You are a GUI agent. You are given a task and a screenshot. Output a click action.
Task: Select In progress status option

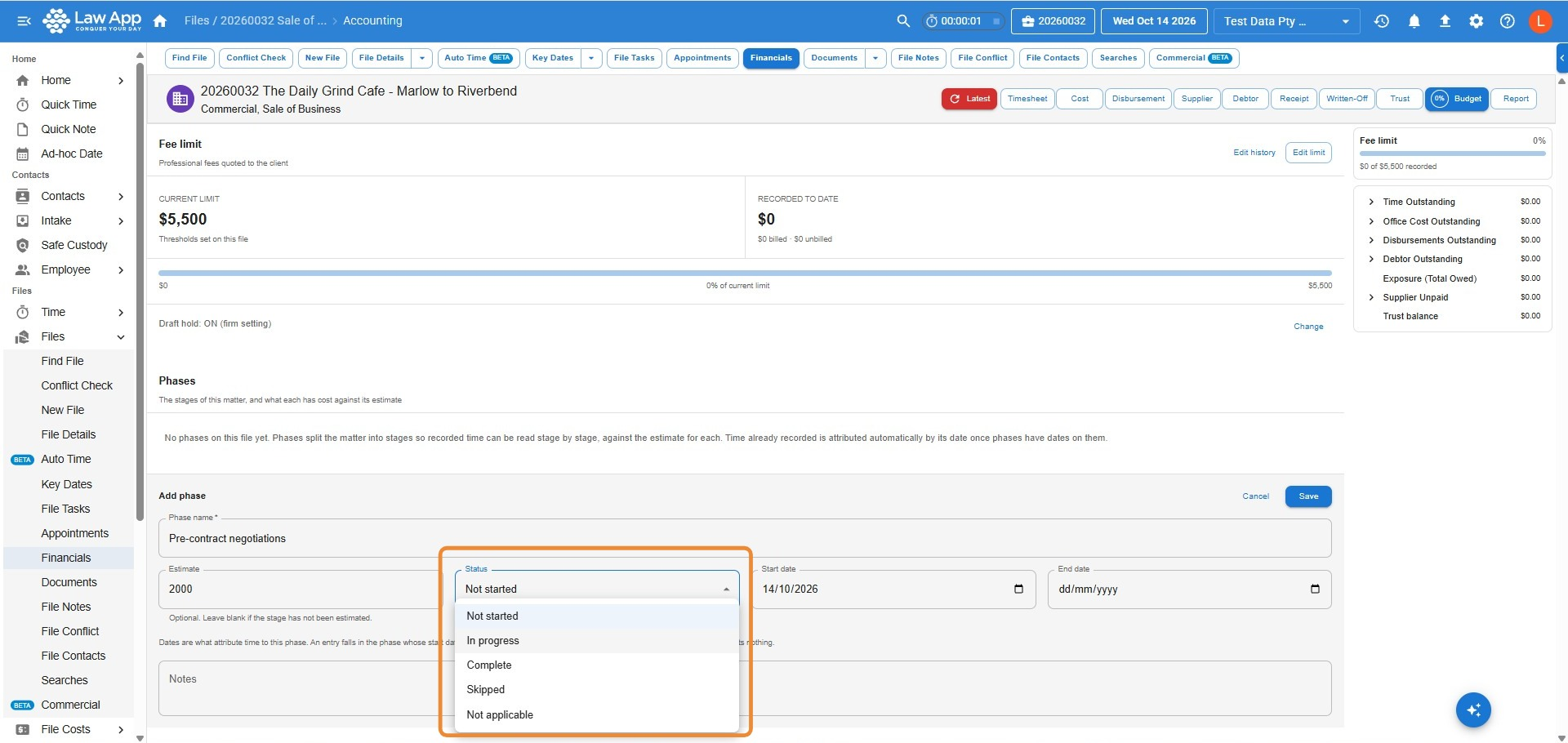tap(597, 641)
